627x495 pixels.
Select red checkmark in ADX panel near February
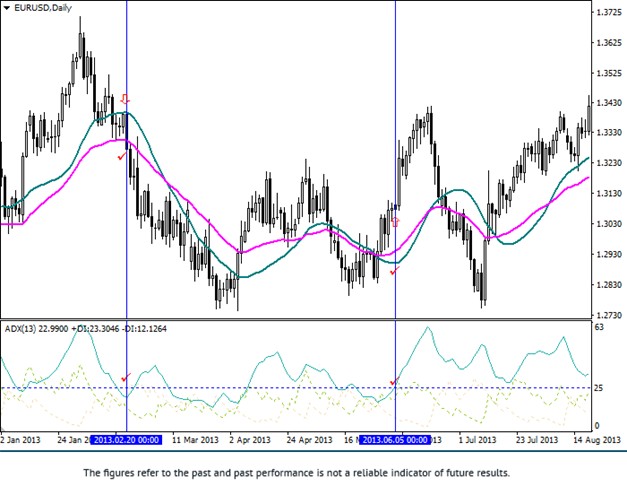pyautogui.click(x=126, y=377)
